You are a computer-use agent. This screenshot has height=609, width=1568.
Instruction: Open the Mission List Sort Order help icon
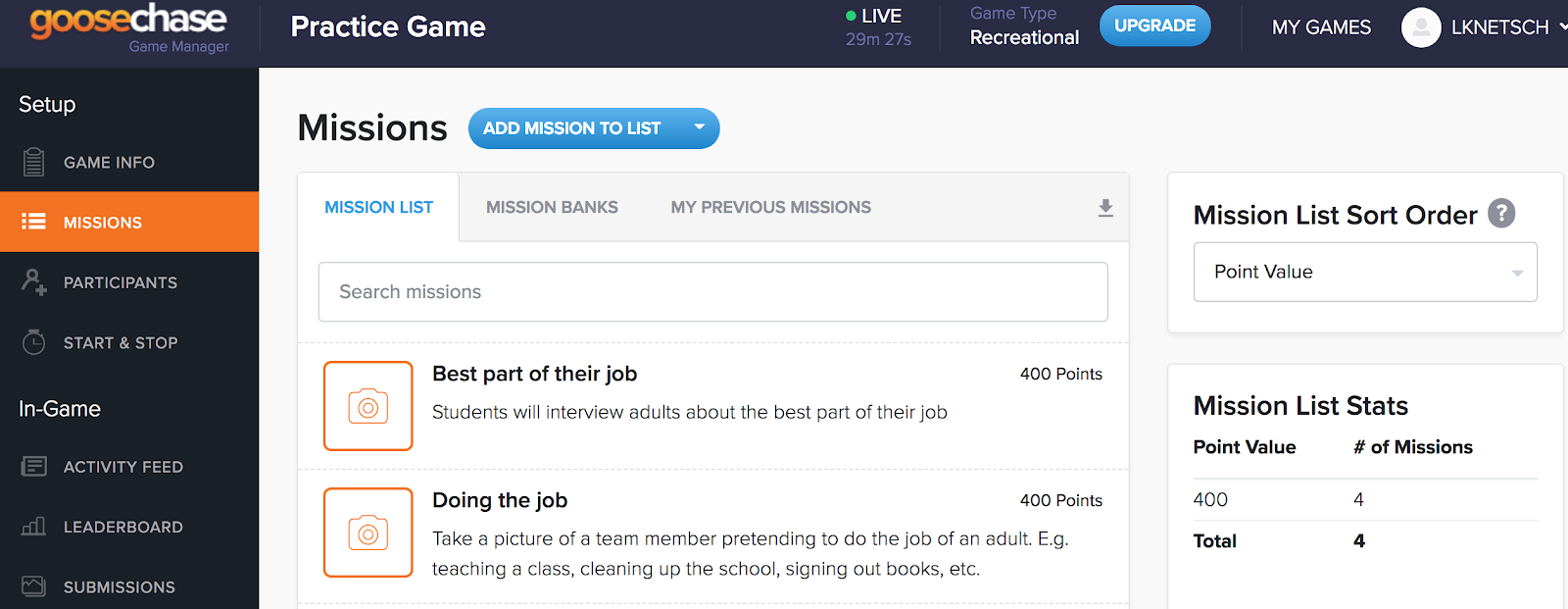coord(1501,213)
